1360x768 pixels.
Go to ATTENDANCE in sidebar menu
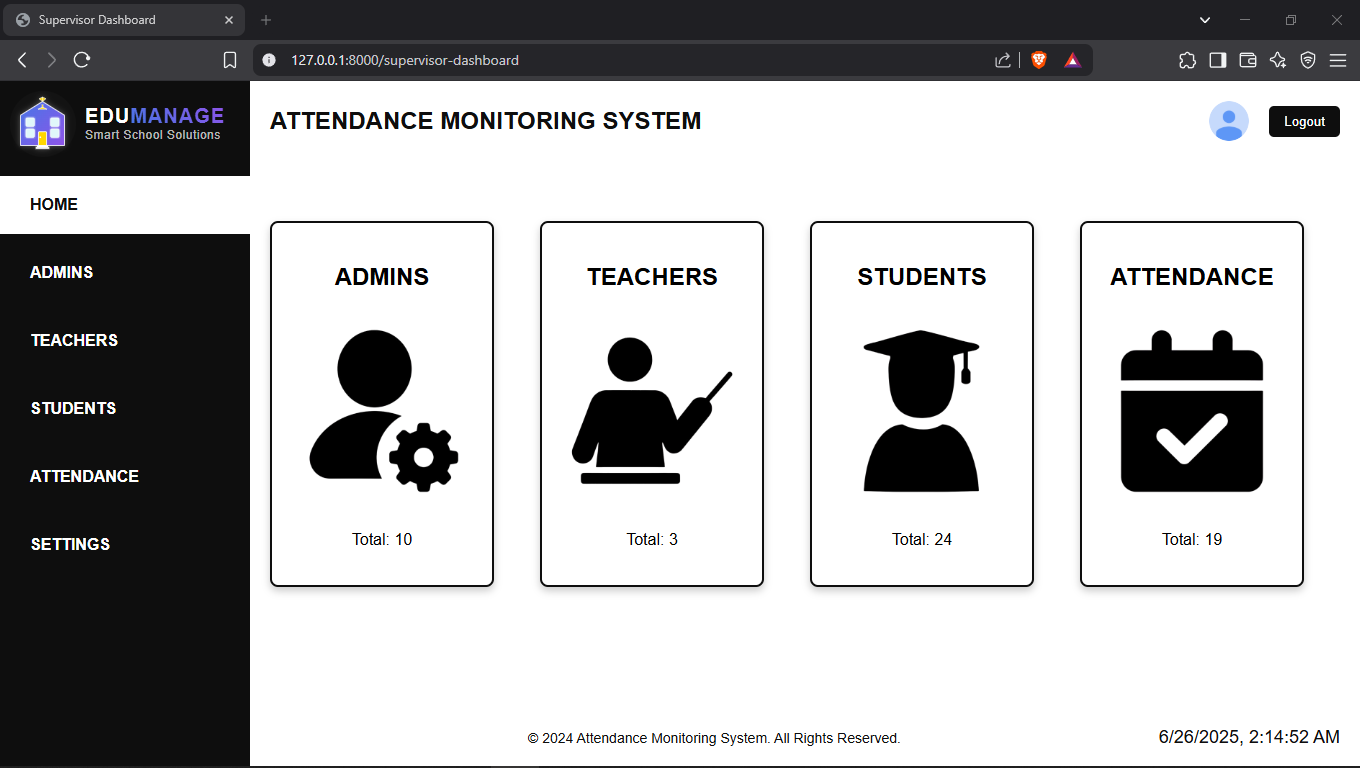tap(125, 476)
